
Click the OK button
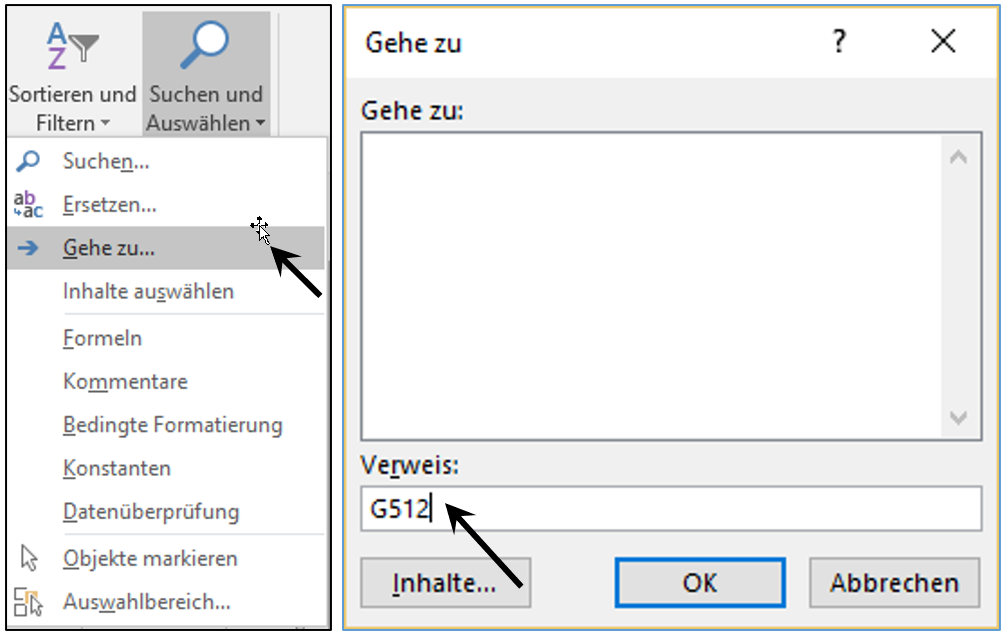[x=700, y=583]
